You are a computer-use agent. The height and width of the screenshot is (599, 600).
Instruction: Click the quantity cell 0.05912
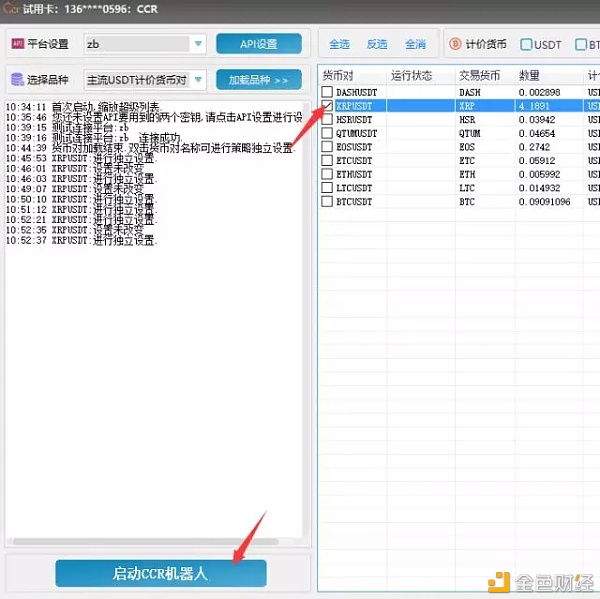(x=536, y=160)
